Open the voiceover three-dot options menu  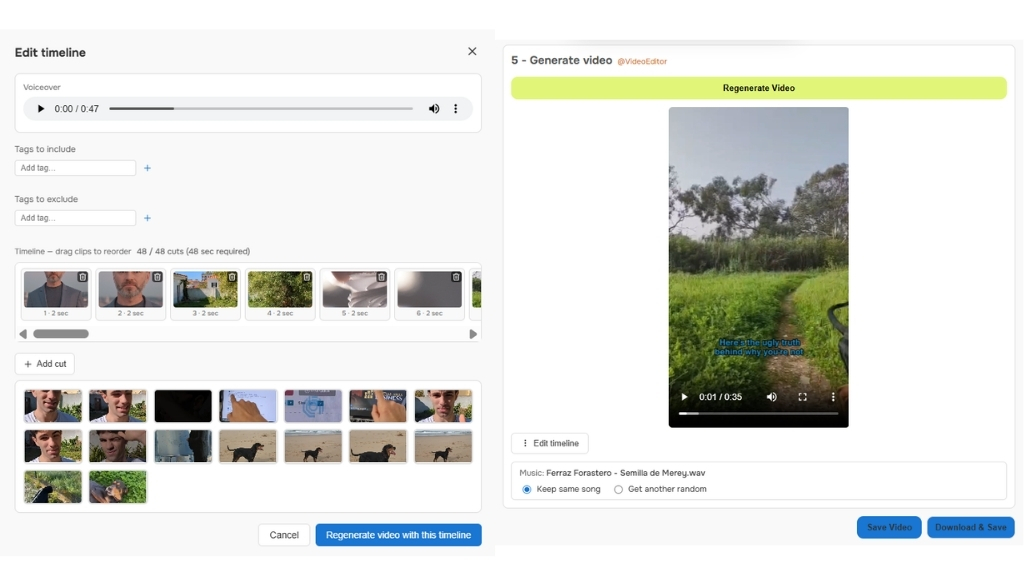pyautogui.click(x=456, y=108)
